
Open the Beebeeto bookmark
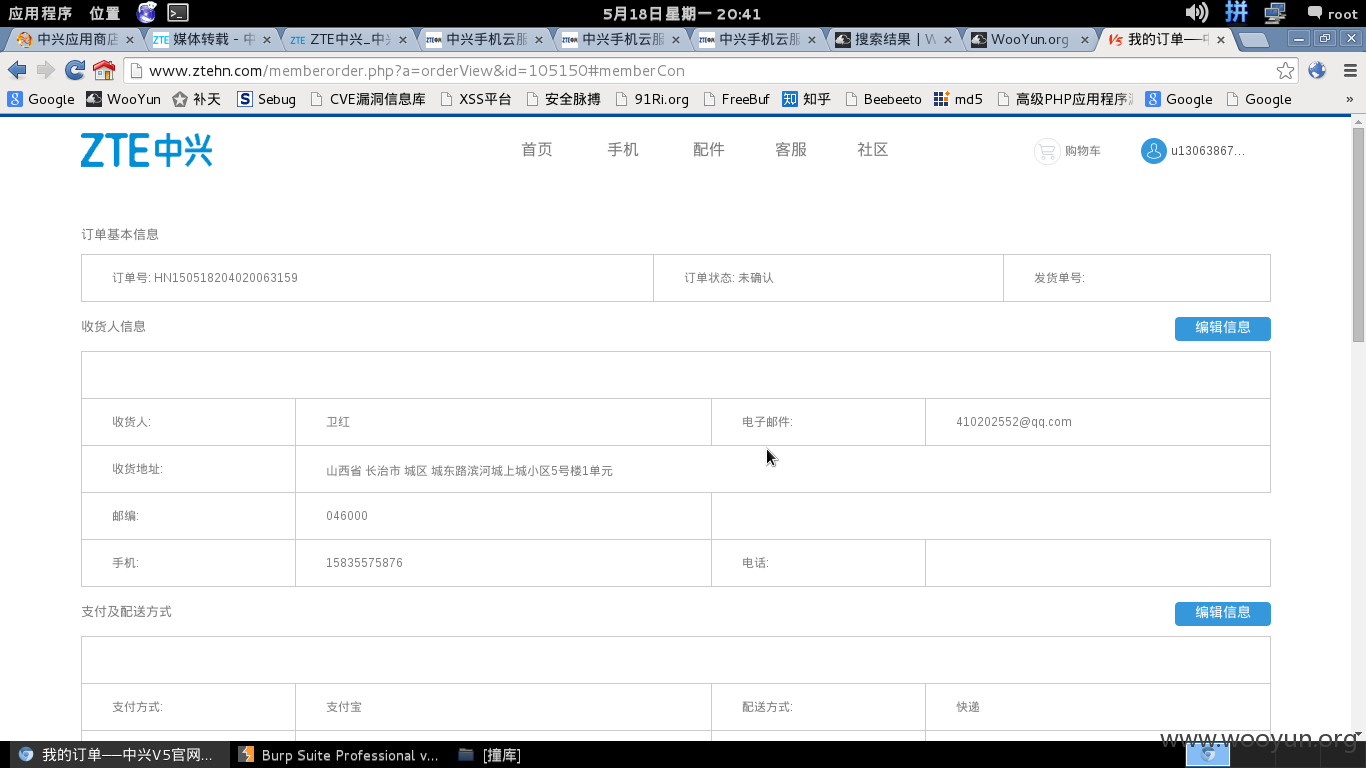point(884,99)
